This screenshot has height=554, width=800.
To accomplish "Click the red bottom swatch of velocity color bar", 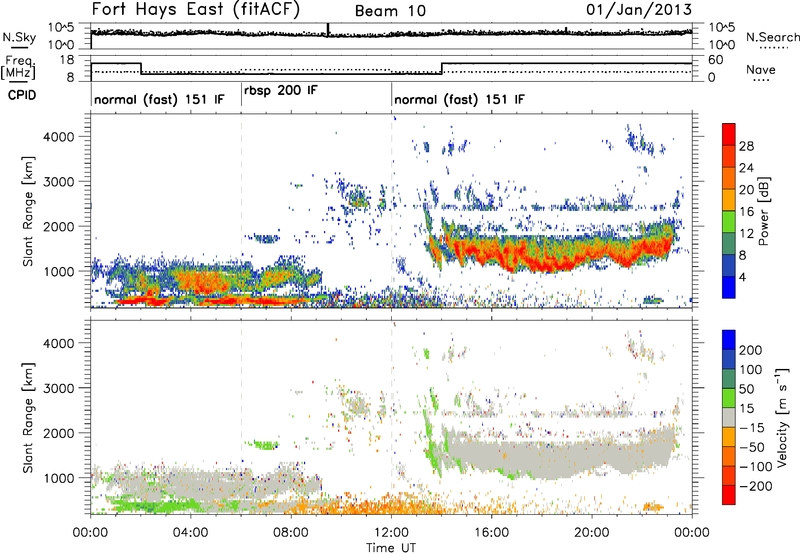I will 729,495.
